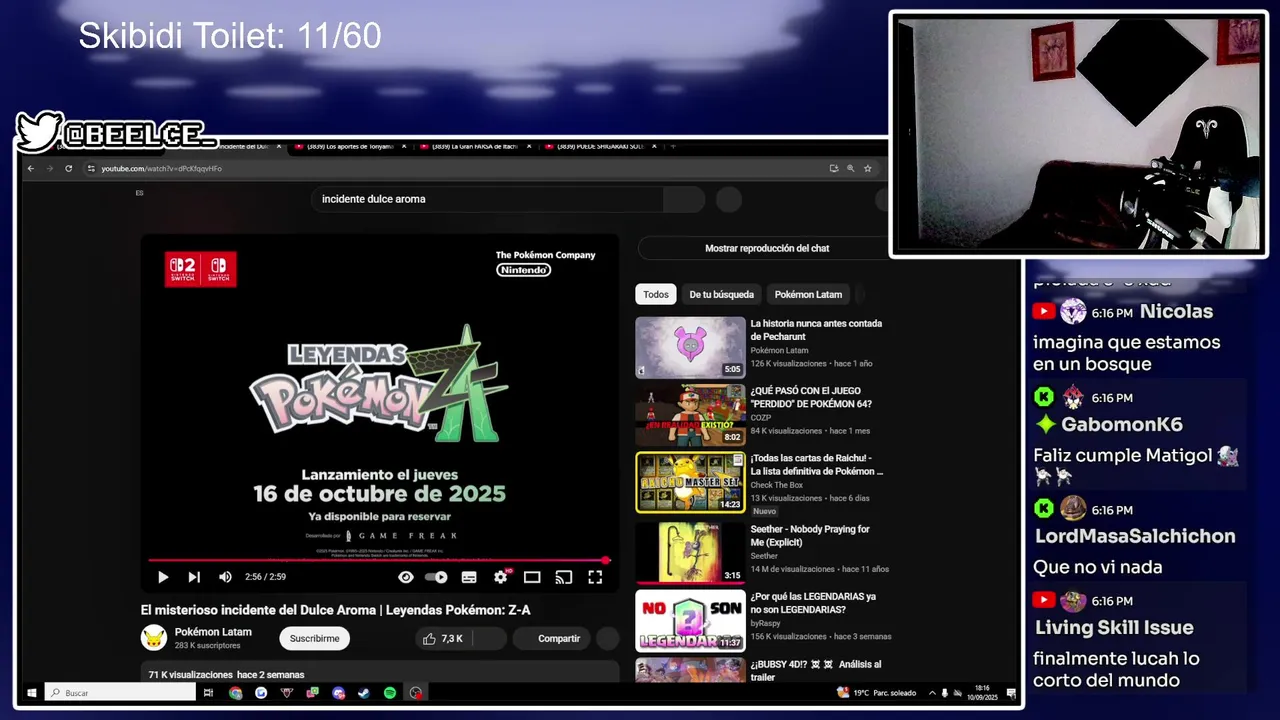The image size is (1280, 720).
Task: Click the zoom magnifier icon in address bar
Action: coord(851,168)
